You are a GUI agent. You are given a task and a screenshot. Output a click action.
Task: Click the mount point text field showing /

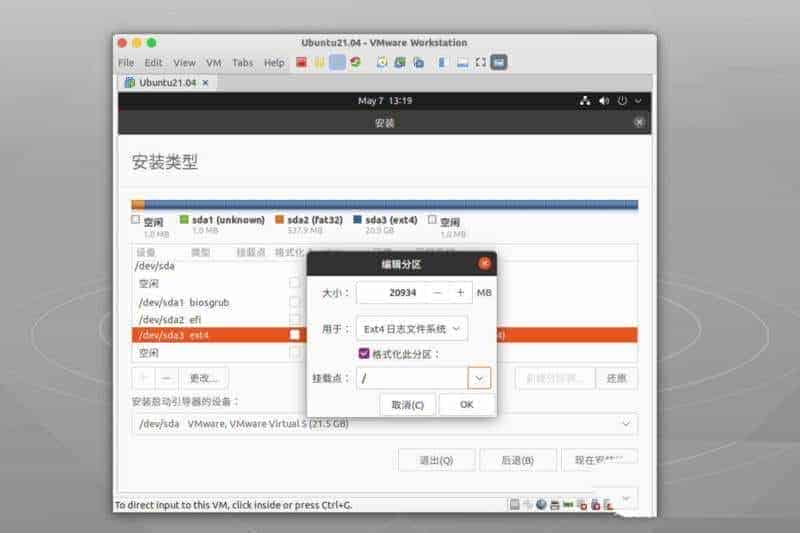coord(412,378)
